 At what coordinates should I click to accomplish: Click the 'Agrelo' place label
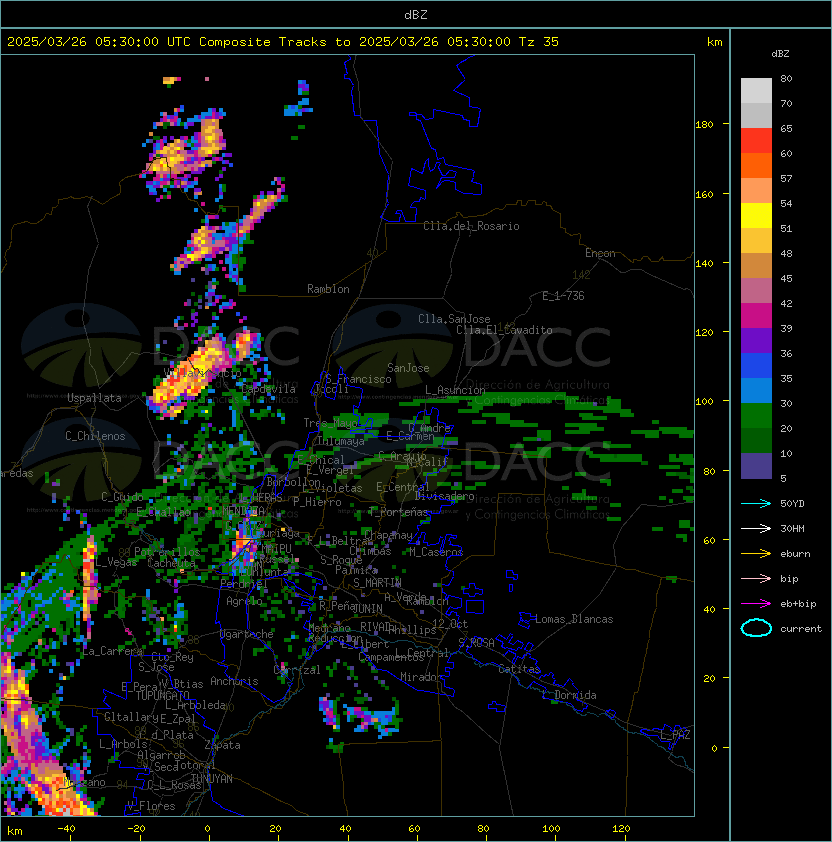tap(244, 601)
